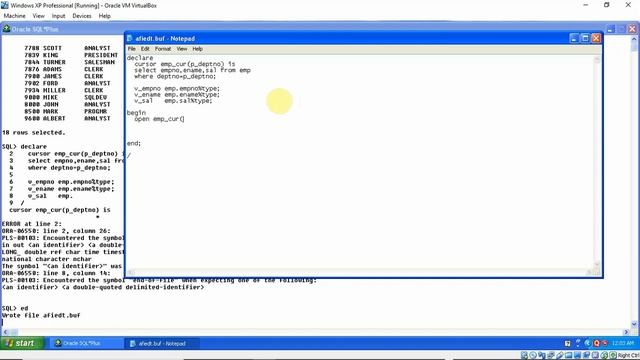This screenshot has width=640, height=360.
Task: Click Notepad horizontal scrollbar right arrow
Action: (x=589, y=272)
